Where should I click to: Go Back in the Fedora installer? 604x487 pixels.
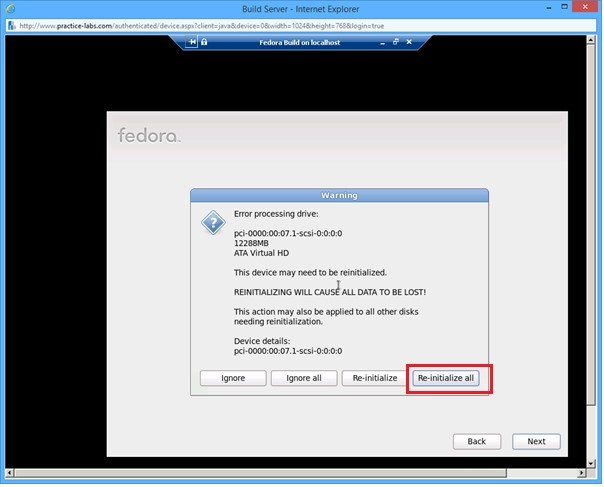[x=477, y=441]
